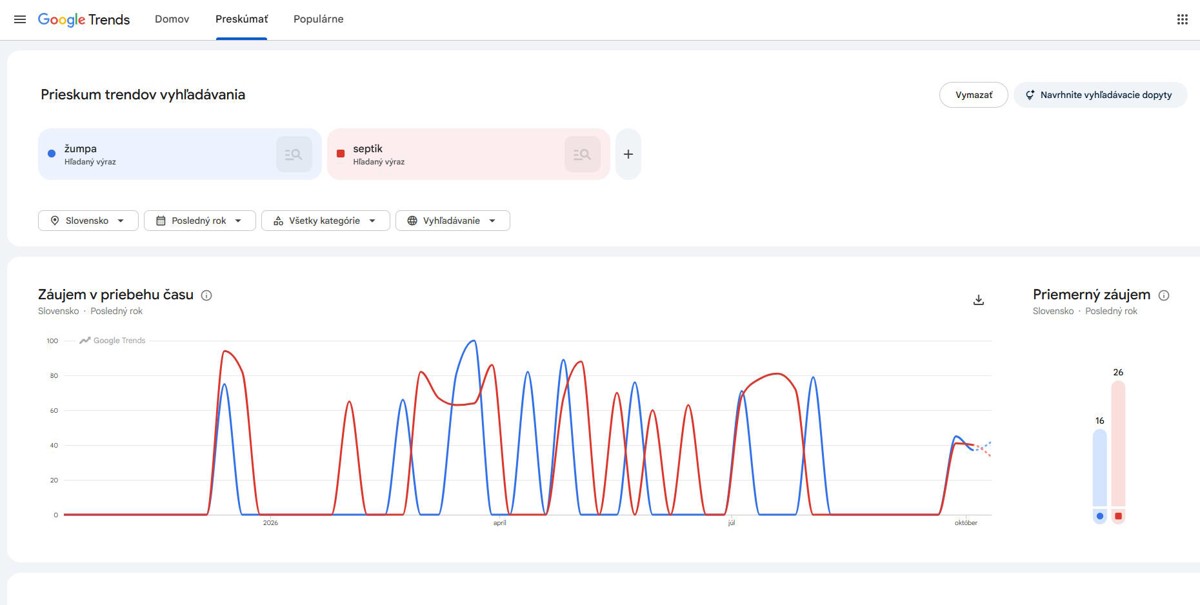This screenshot has width=1200, height=605.
Task: Download the interest over time chart
Action: click(x=979, y=300)
